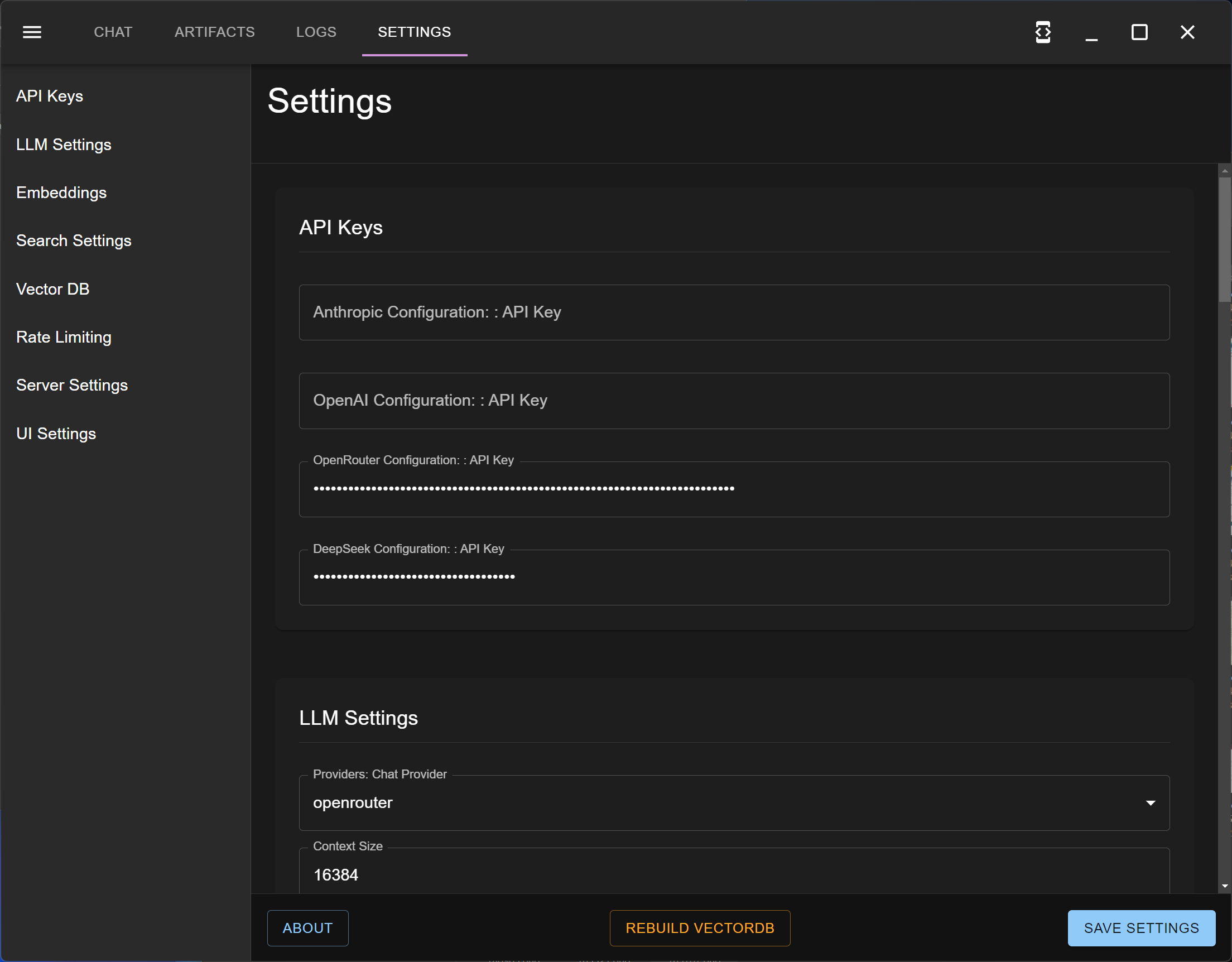Click the code/dev tools icon
The image size is (1232, 962).
(1043, 32)
